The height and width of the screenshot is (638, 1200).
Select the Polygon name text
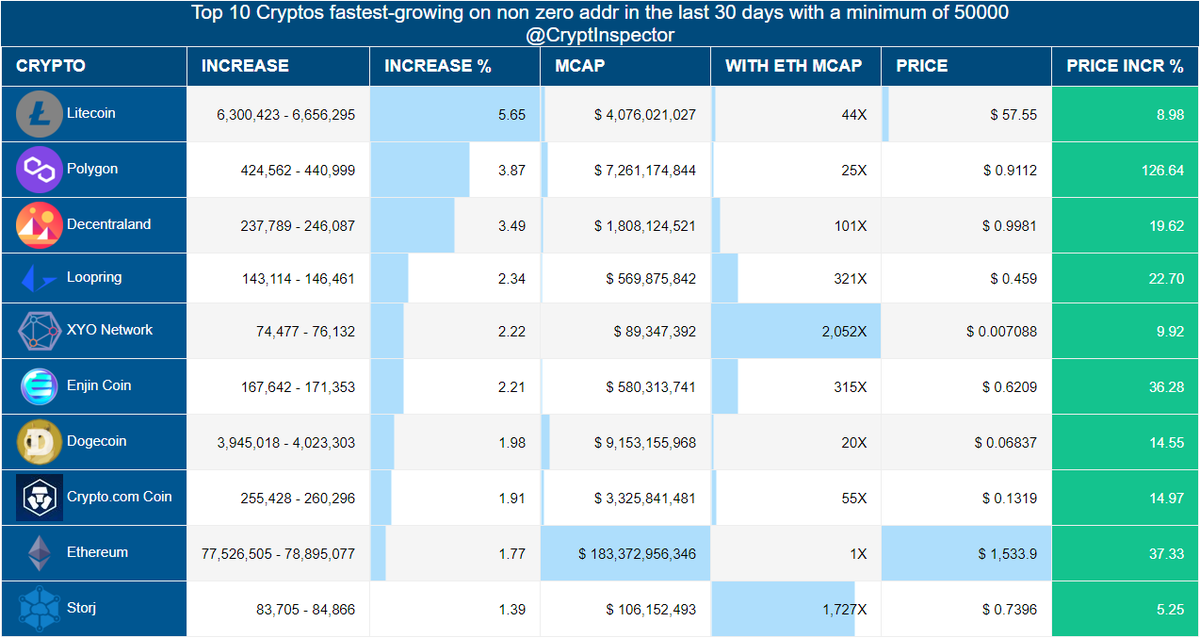[x=92, y=169]
